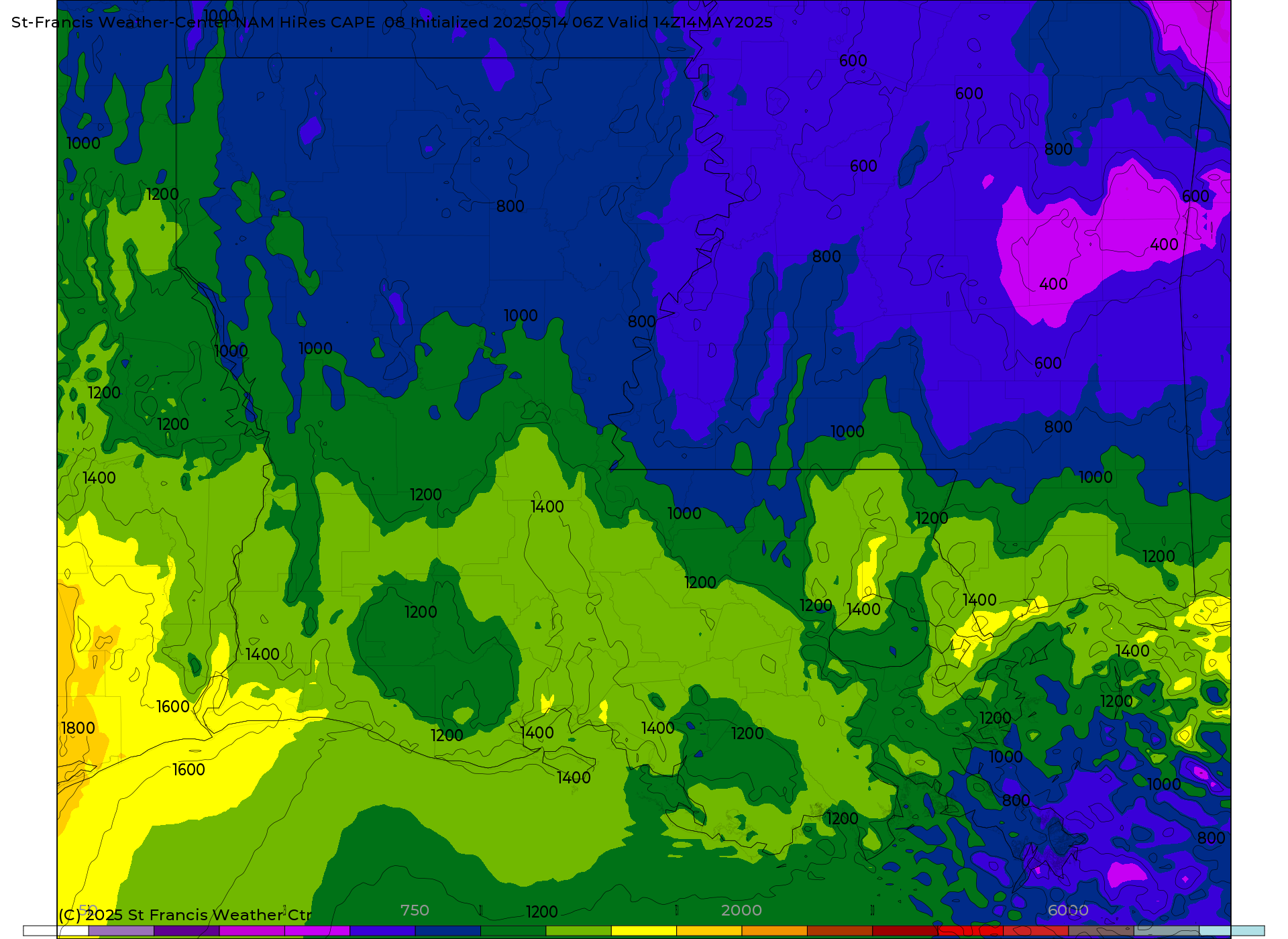Click the 'Valid 14Z14MAY2025' text in the title
This screenshot has width=1288, height=939.
point(690,22)
